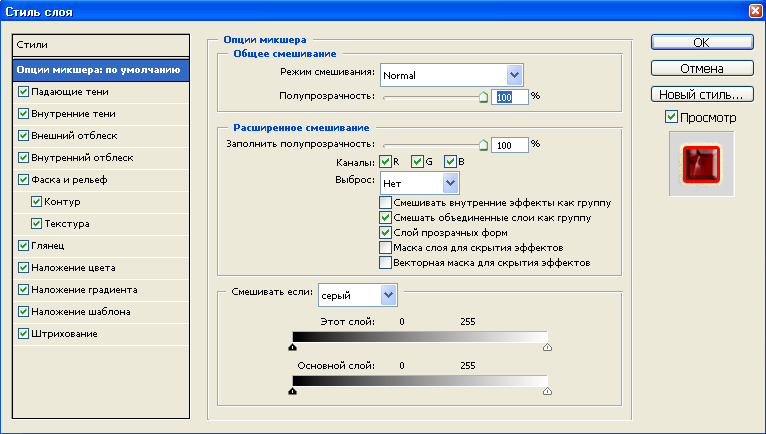Close the Стиль слоя dialog
766x434 pixels.
click(x=756, y=11)
